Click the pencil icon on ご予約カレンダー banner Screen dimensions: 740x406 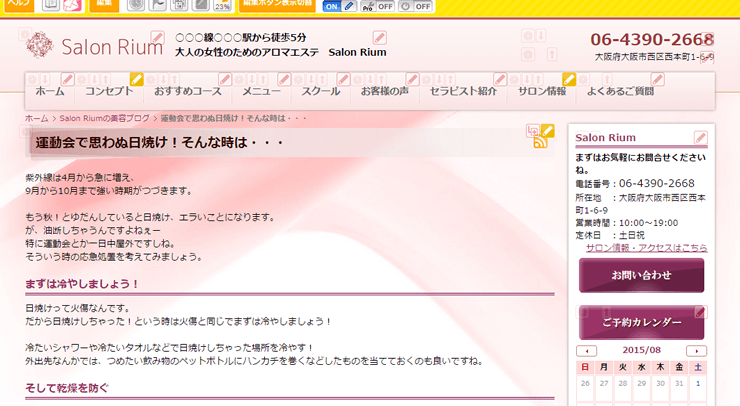(701, 312)
